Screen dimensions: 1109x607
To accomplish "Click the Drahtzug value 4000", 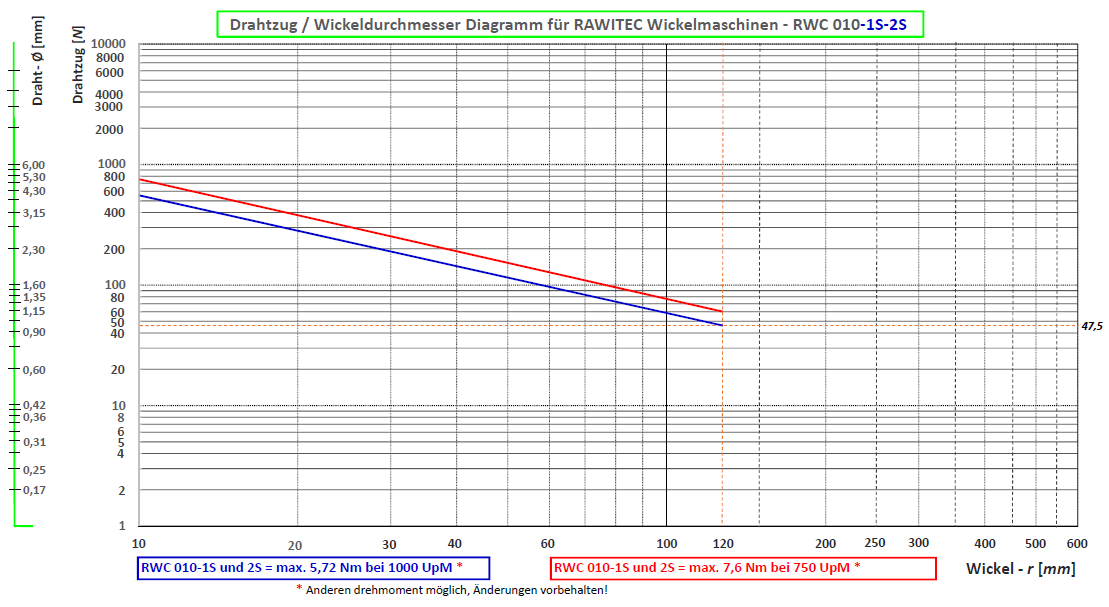I will tap(110, 94).
